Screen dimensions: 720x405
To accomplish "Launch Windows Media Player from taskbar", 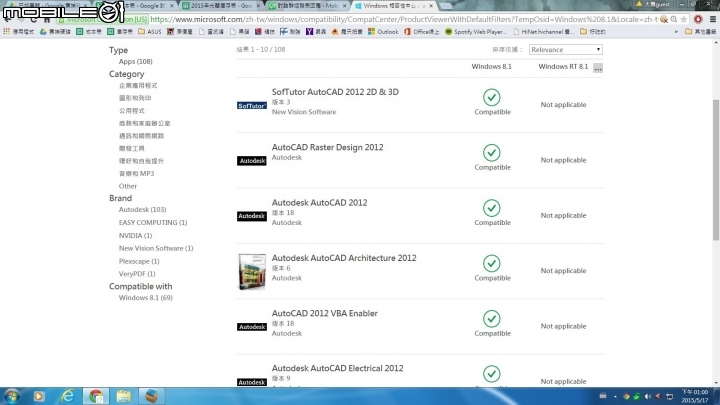I will click(39, 396).
